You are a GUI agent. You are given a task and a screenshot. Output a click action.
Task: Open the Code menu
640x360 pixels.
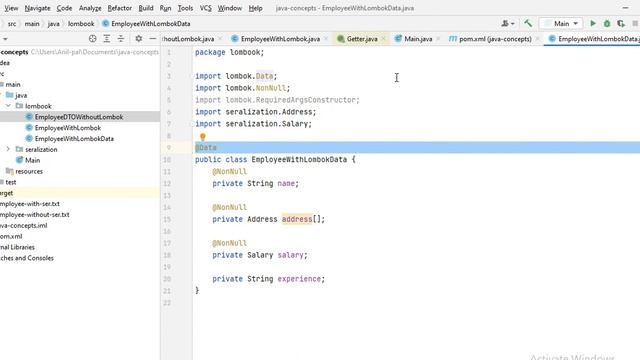(x=64, y=8)
